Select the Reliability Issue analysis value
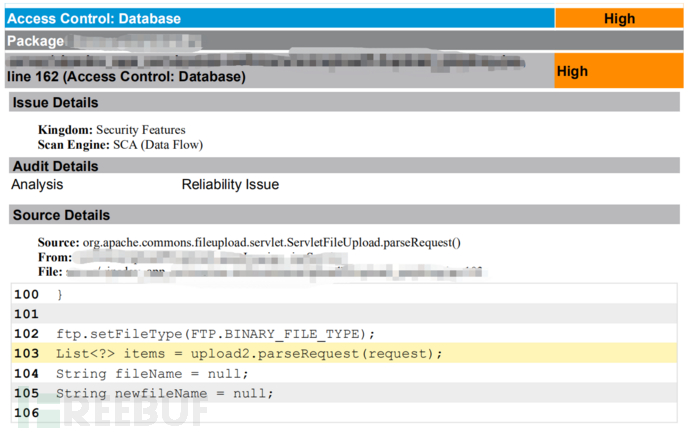 (x=230, y=185)
